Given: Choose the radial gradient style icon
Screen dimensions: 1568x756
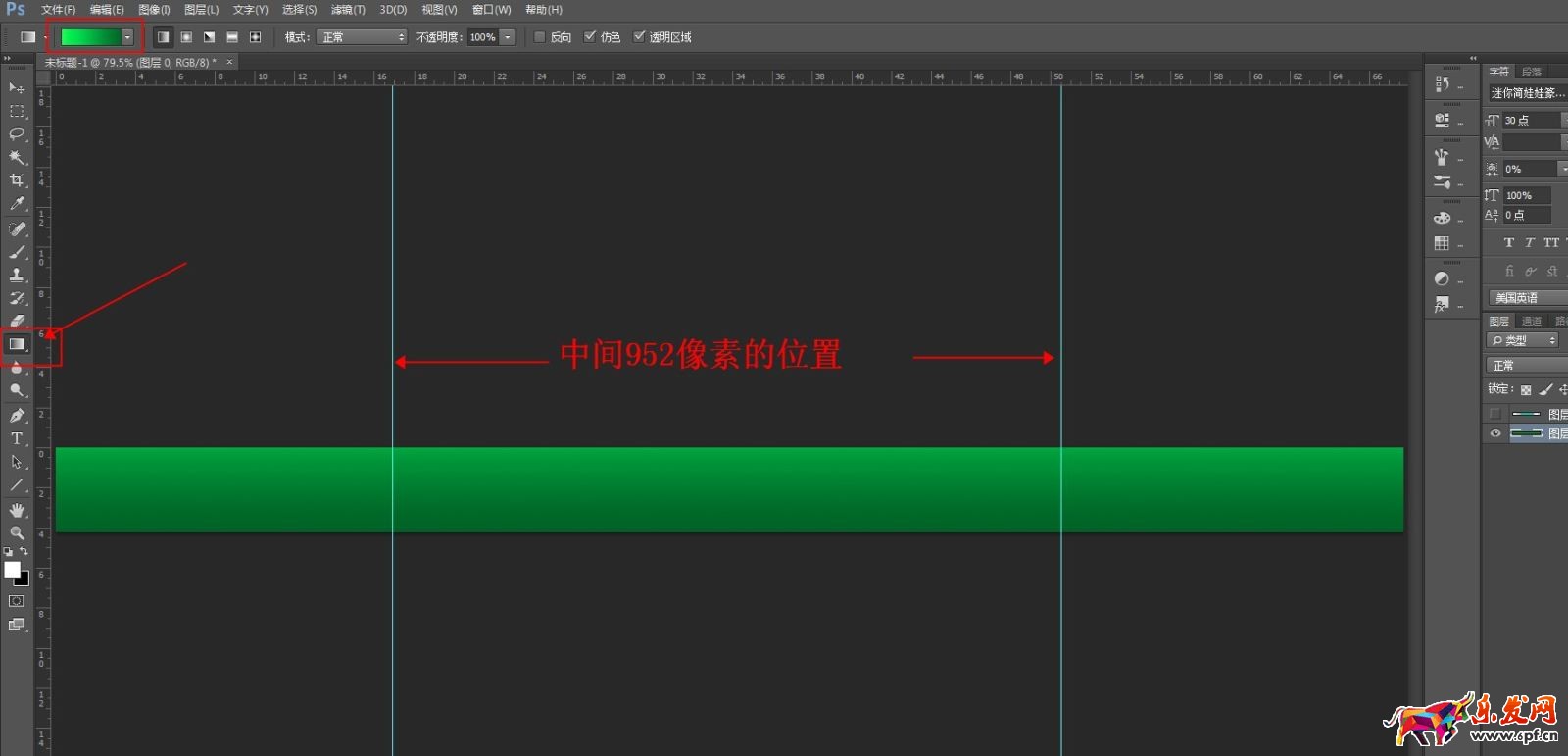Looking at the screenshot, I should (x=186, y=37).
